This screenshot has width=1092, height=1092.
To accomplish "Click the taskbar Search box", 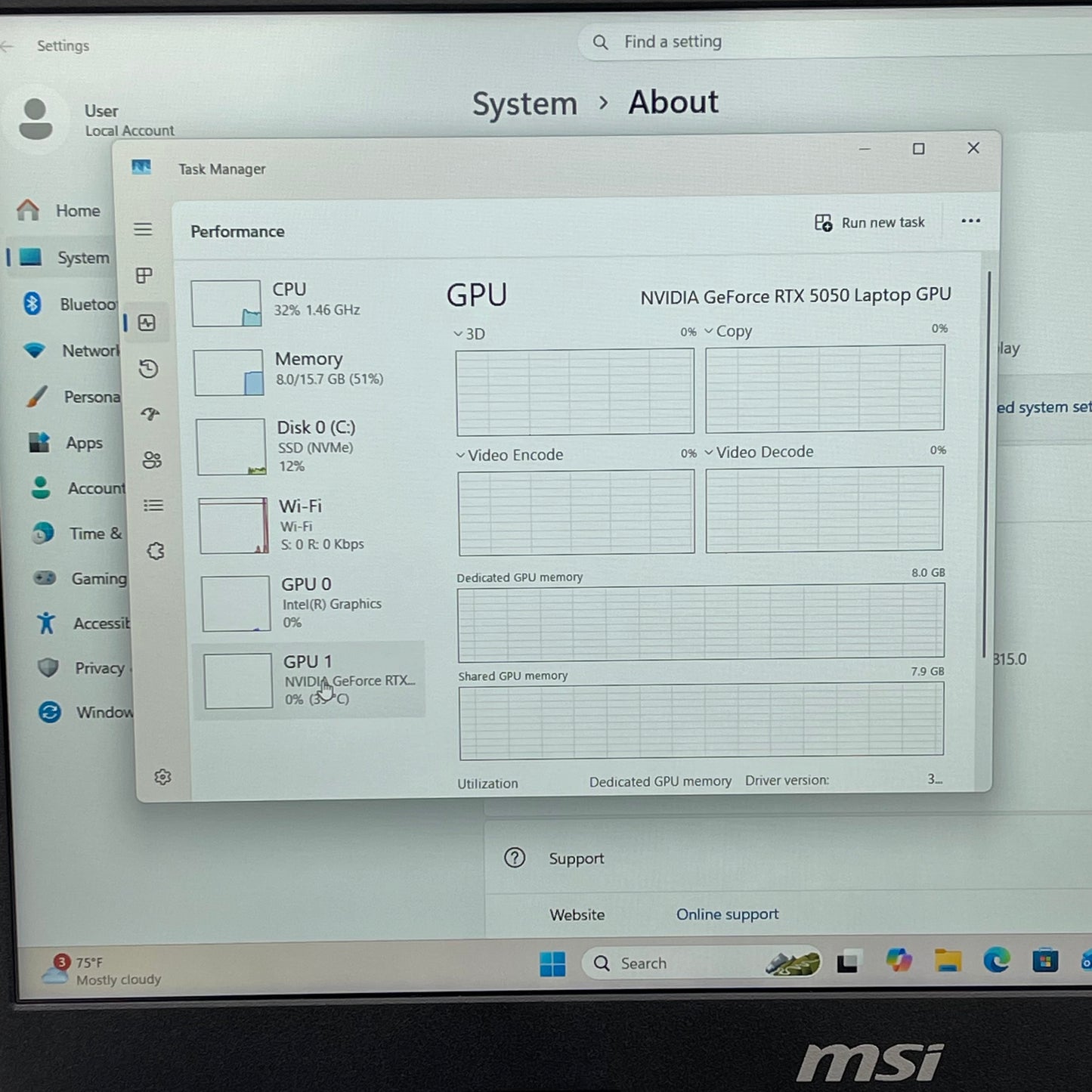I will click(x=701, y=964).
